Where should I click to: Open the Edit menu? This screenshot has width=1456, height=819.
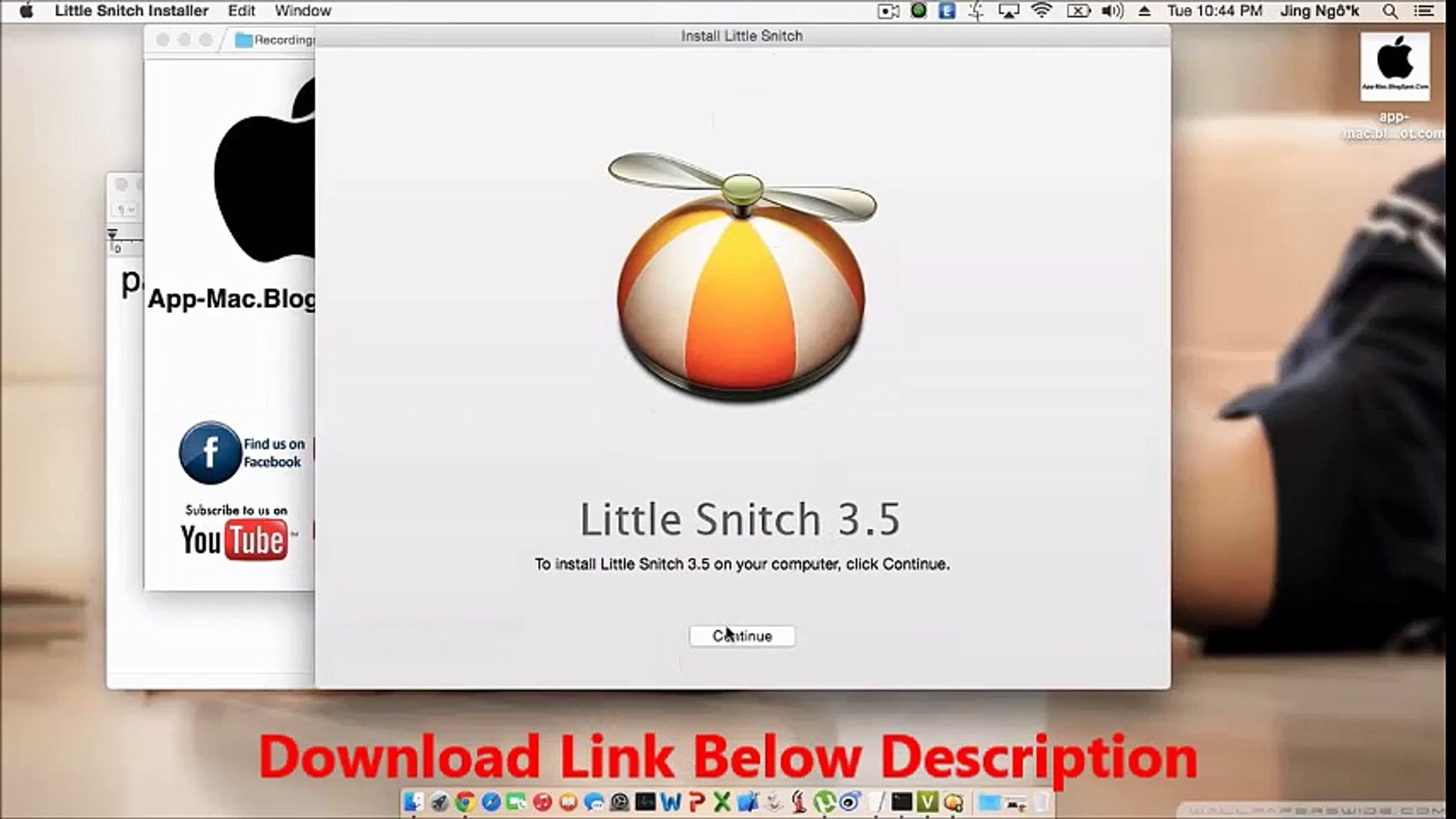click(x=241, y=11)
